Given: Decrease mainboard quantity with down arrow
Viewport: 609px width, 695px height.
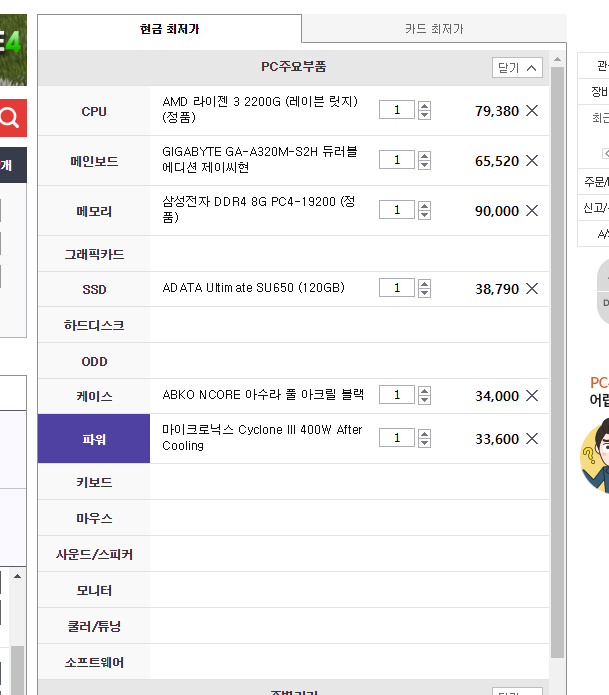Looking at the screenshot, I should tap(425, 164).
